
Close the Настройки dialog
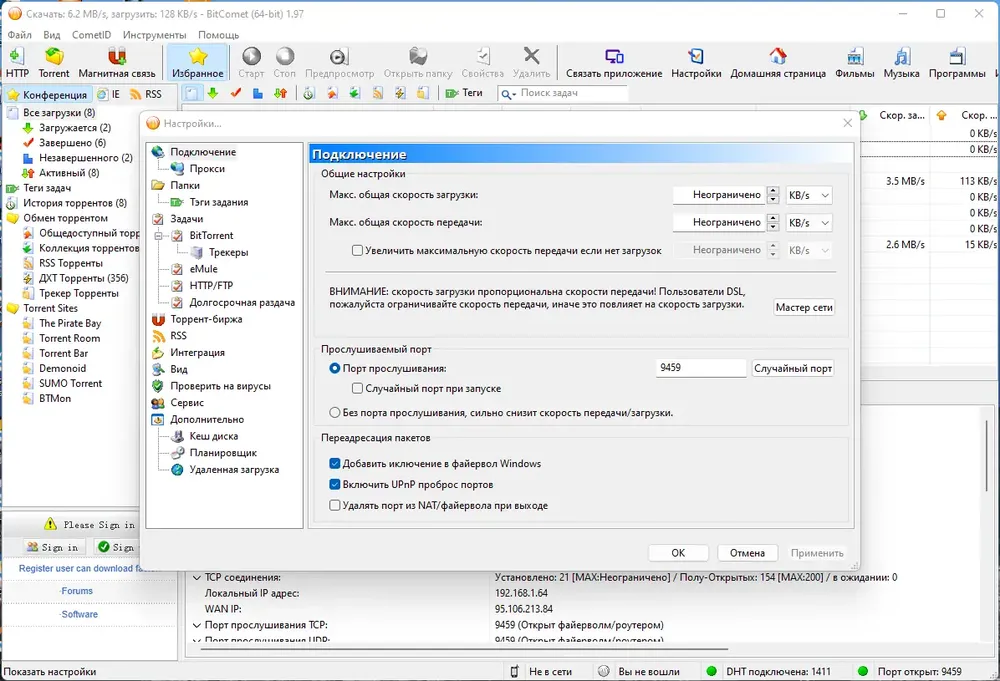click(847, 123)
